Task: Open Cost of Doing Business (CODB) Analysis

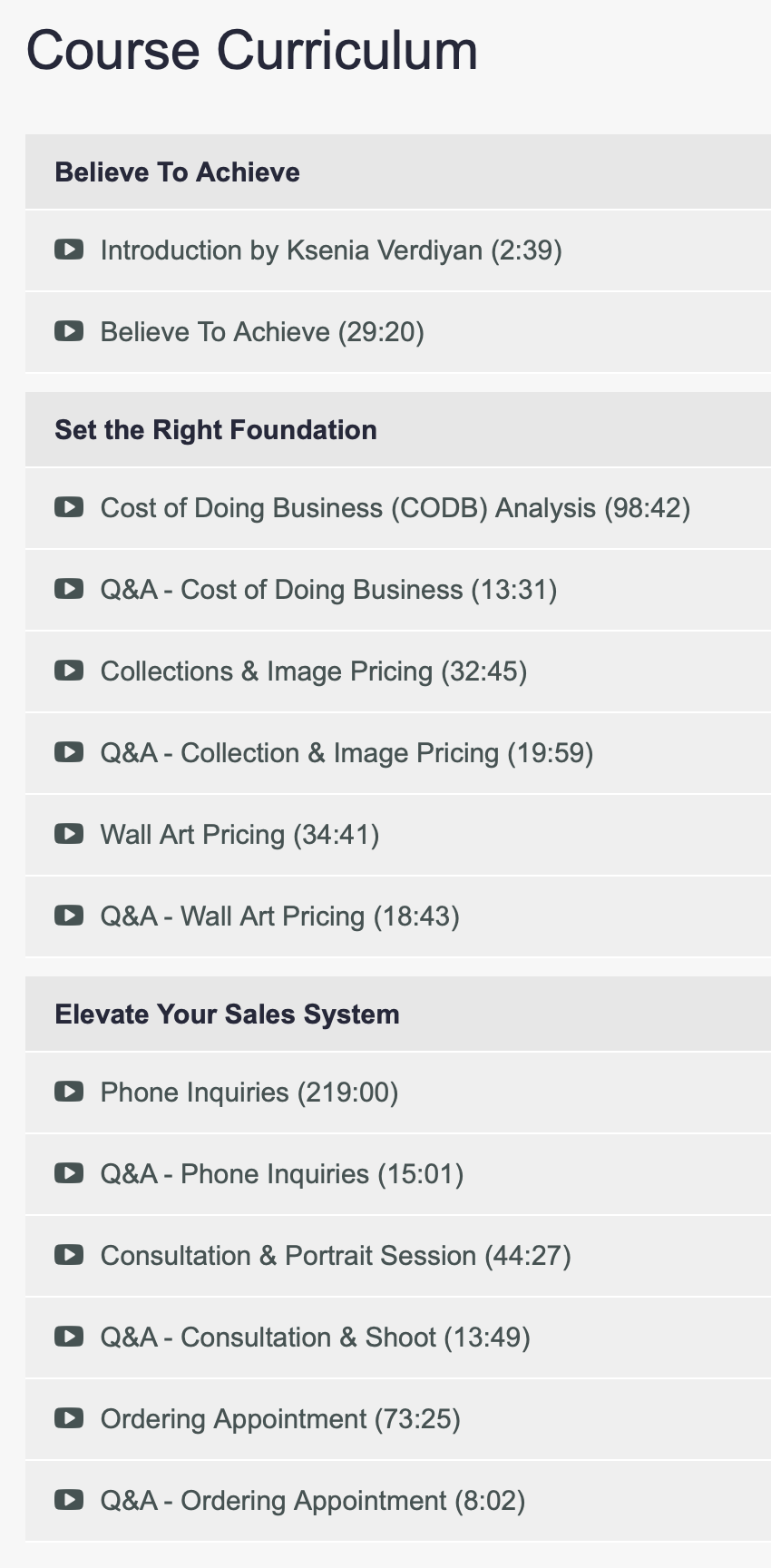Action: click(398, 508)
